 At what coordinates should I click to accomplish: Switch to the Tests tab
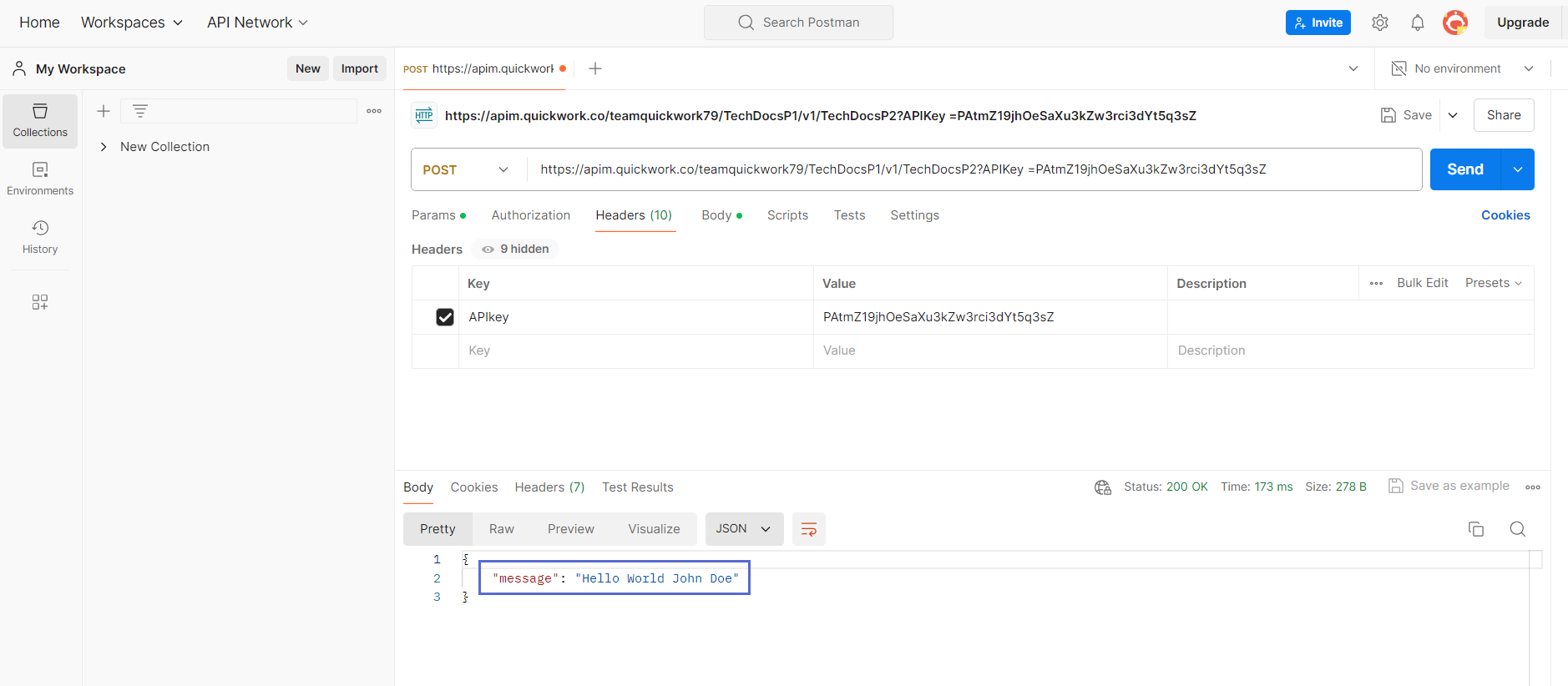[849, 215]
